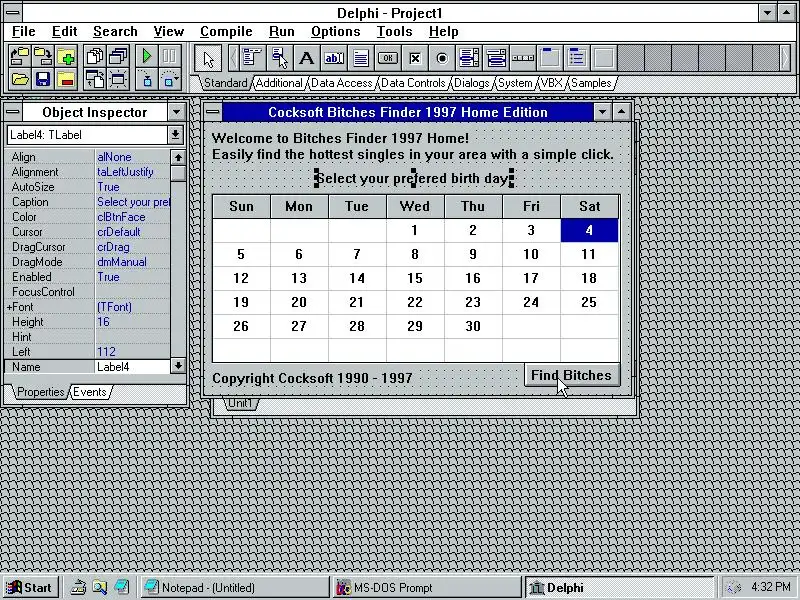Select the ListBox component icon
800x600 pixels.
coord(469,58)
